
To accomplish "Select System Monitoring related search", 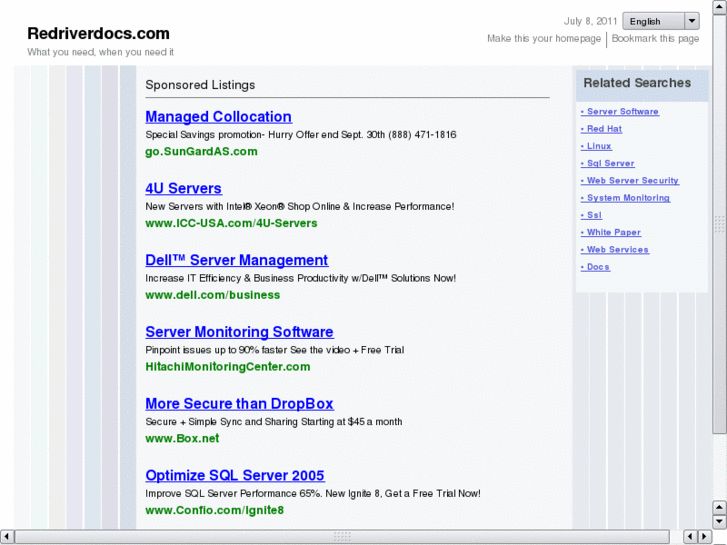I will coord(625,198).
